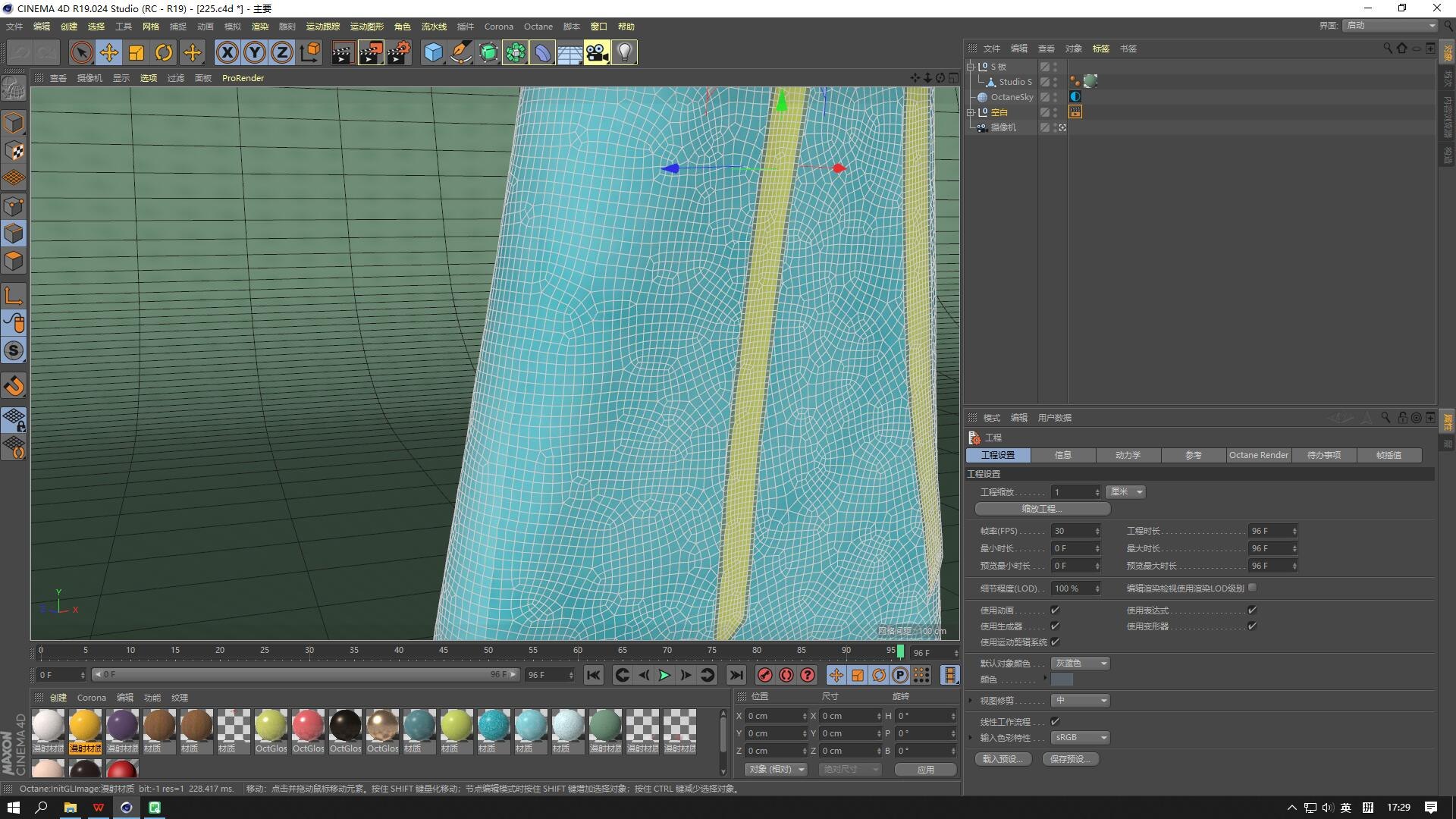Uncheck the 使用动画 checkbox
Screen dimensions: 1456x819
coord(1055,610)
